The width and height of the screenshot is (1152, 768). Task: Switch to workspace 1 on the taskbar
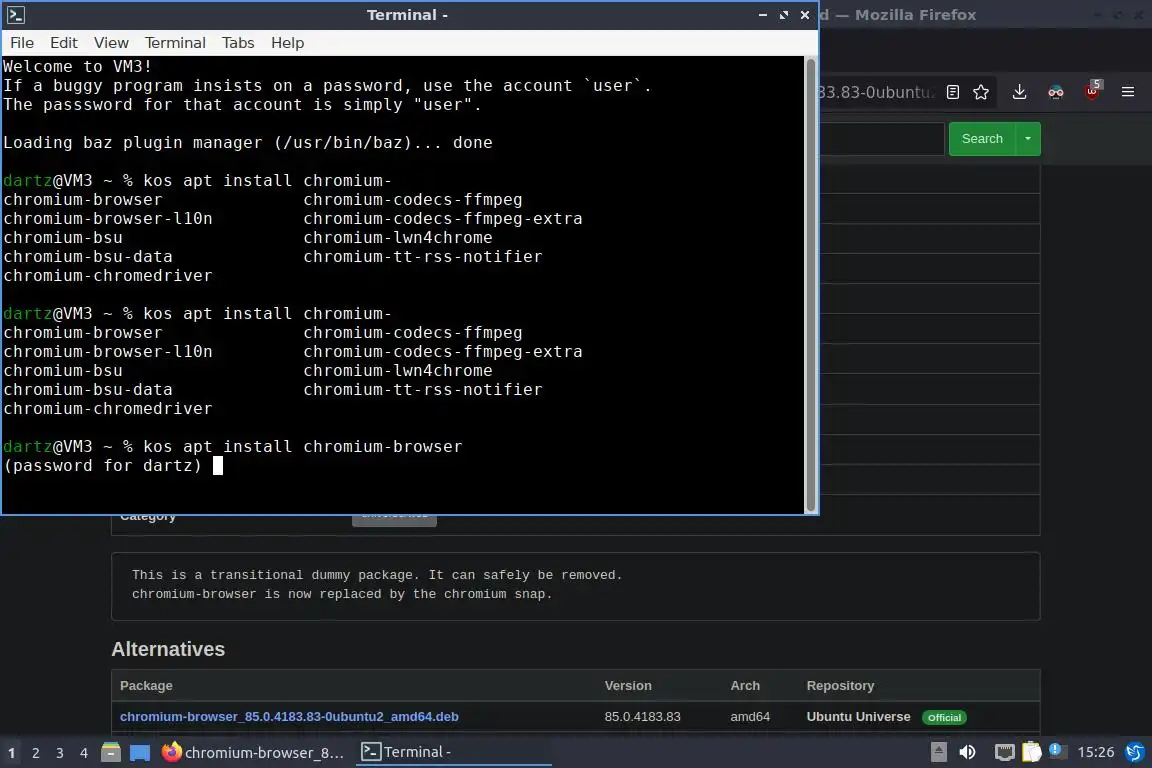tap(12, 753)
